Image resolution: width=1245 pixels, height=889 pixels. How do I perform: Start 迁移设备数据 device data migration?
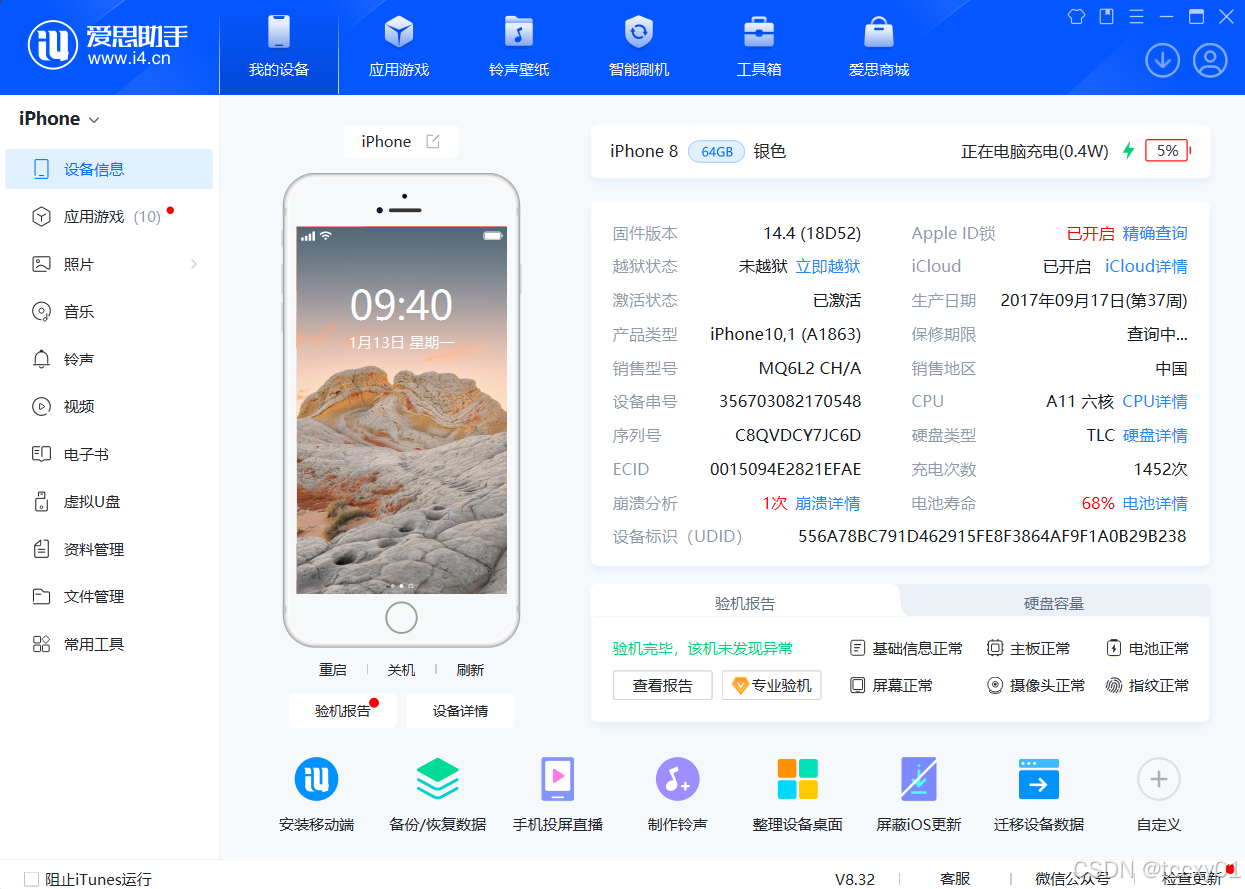point(1037,793)
